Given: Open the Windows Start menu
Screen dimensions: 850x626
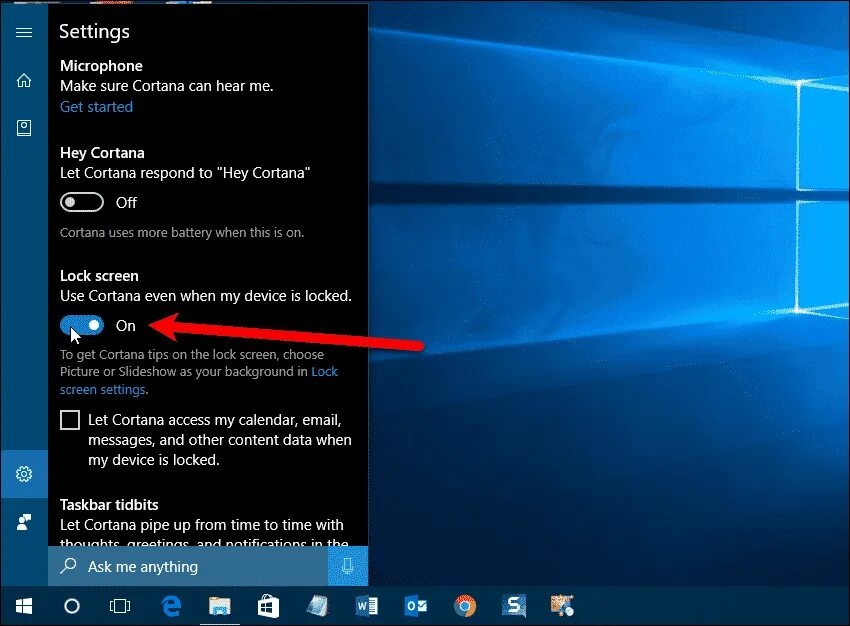Looking at the screenshot, I should coord(24,606).
